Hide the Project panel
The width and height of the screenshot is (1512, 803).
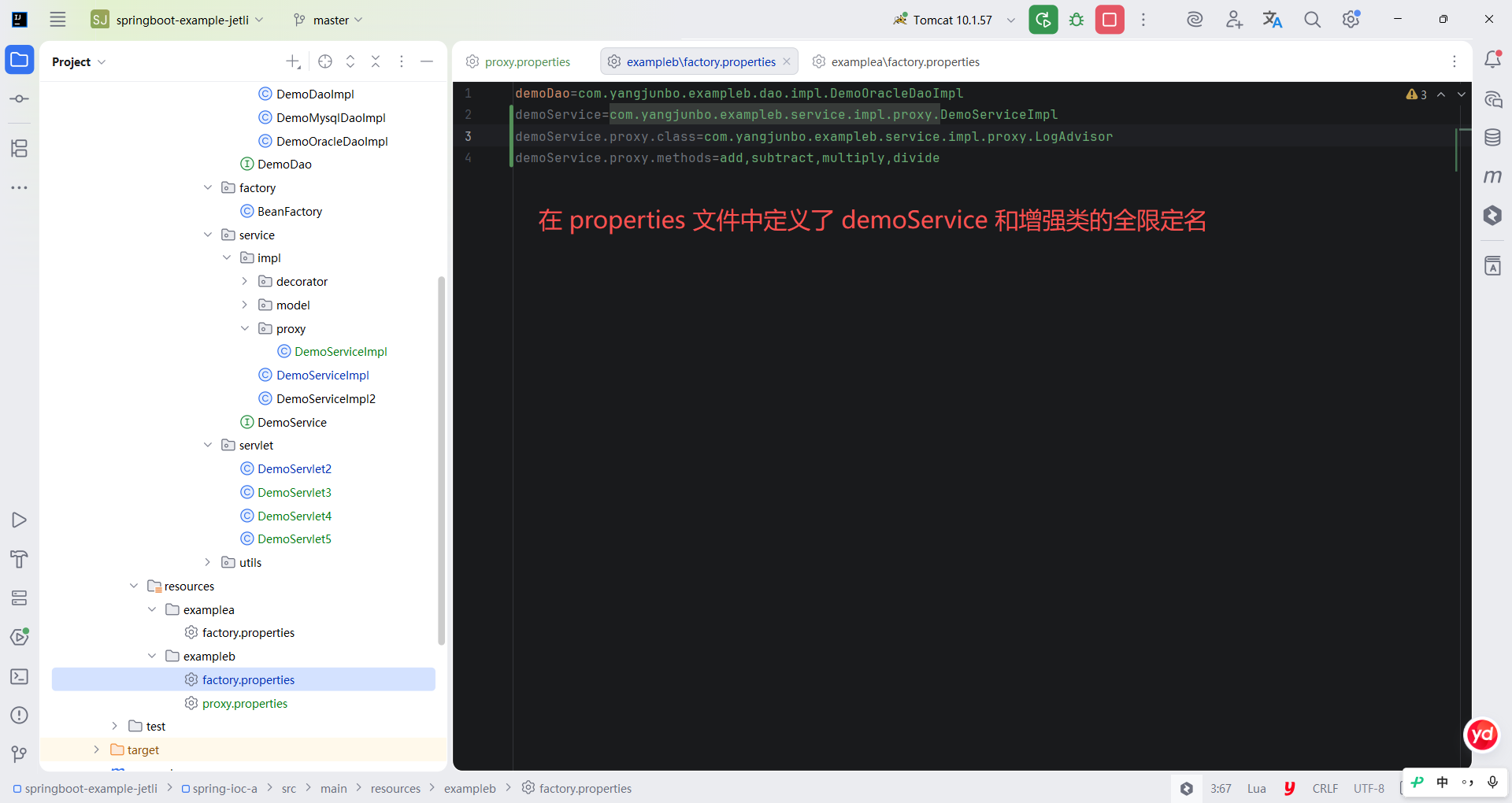(427, 61)
